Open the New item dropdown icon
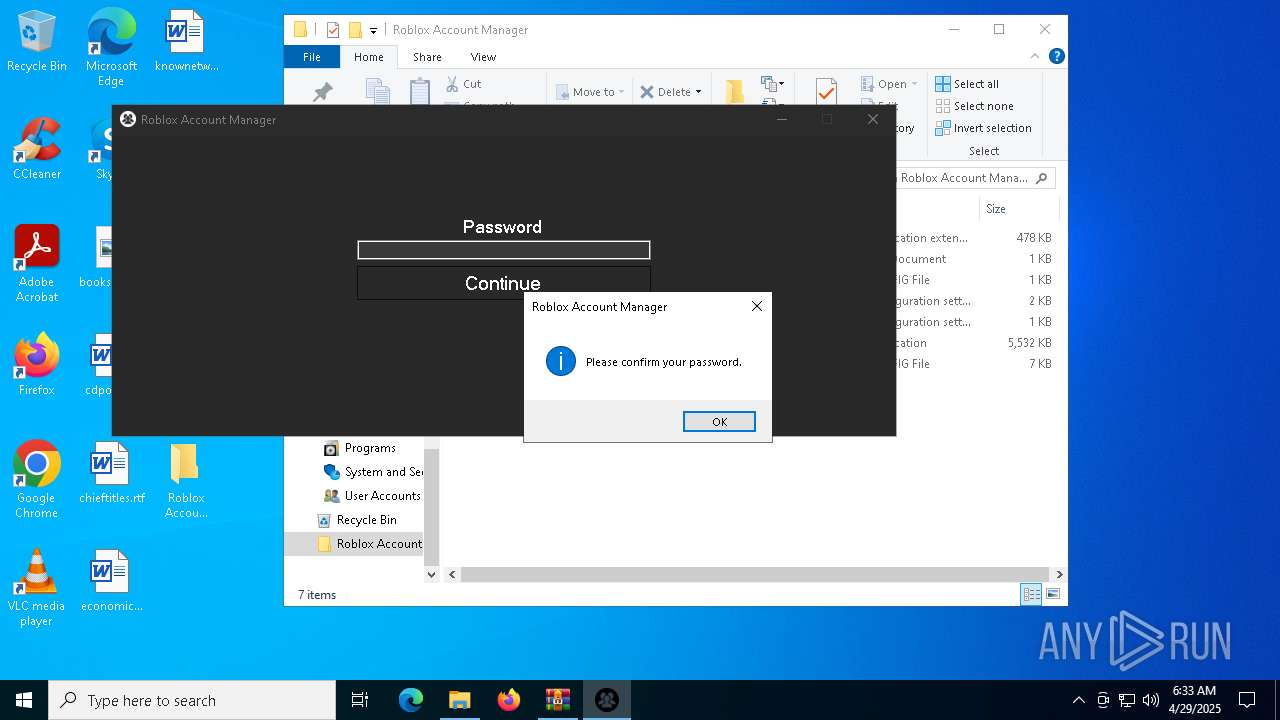The image size is (1280, 720). coord(772,84)
